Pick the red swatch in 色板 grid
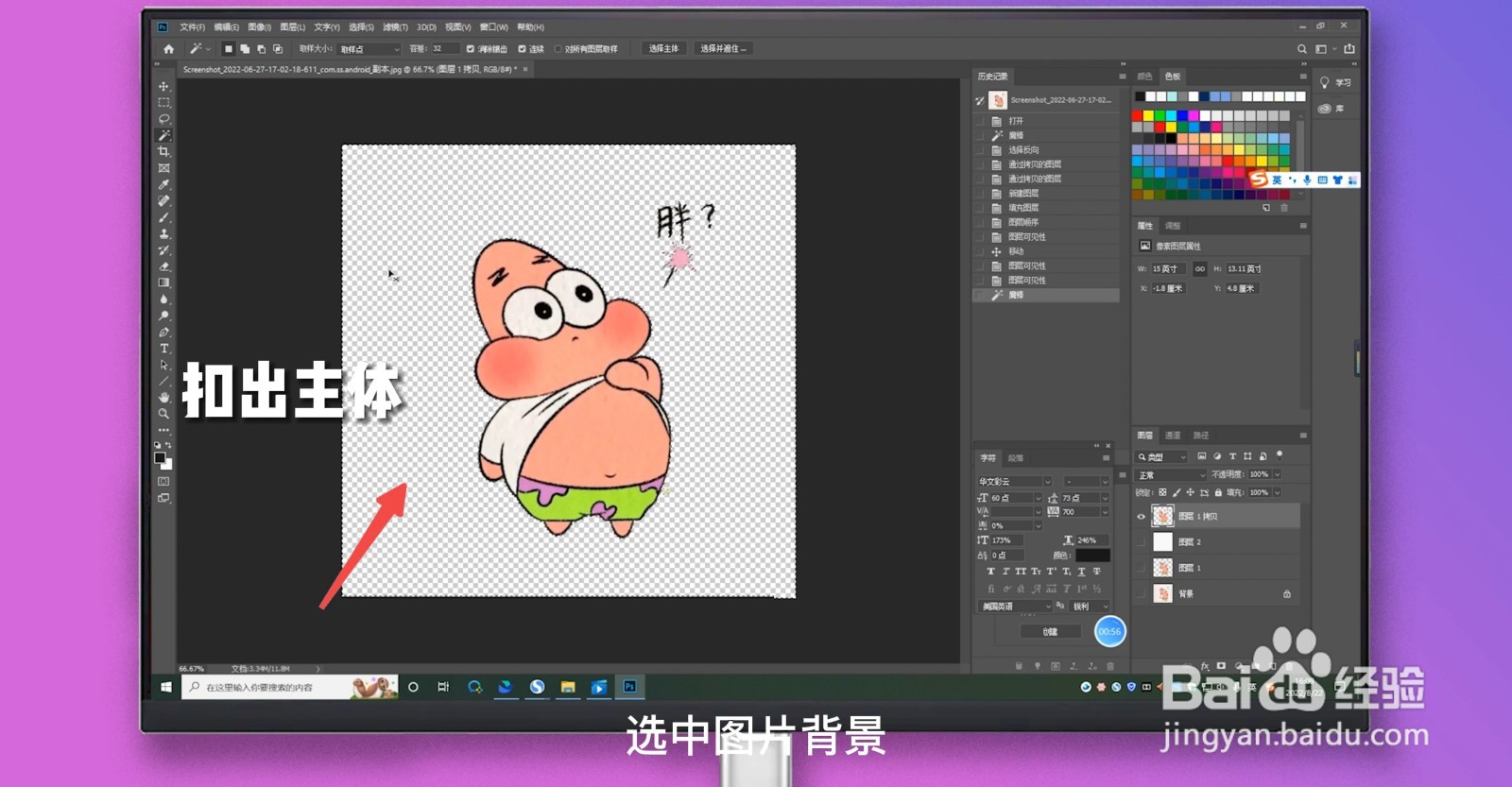This screenshot has width=1512, height=787. point(1138,116)
